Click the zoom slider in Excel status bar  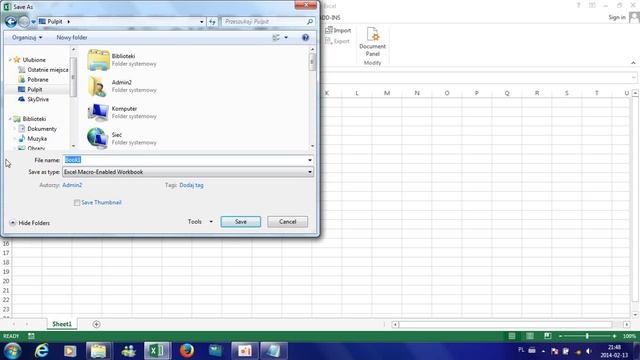point(587,336)
